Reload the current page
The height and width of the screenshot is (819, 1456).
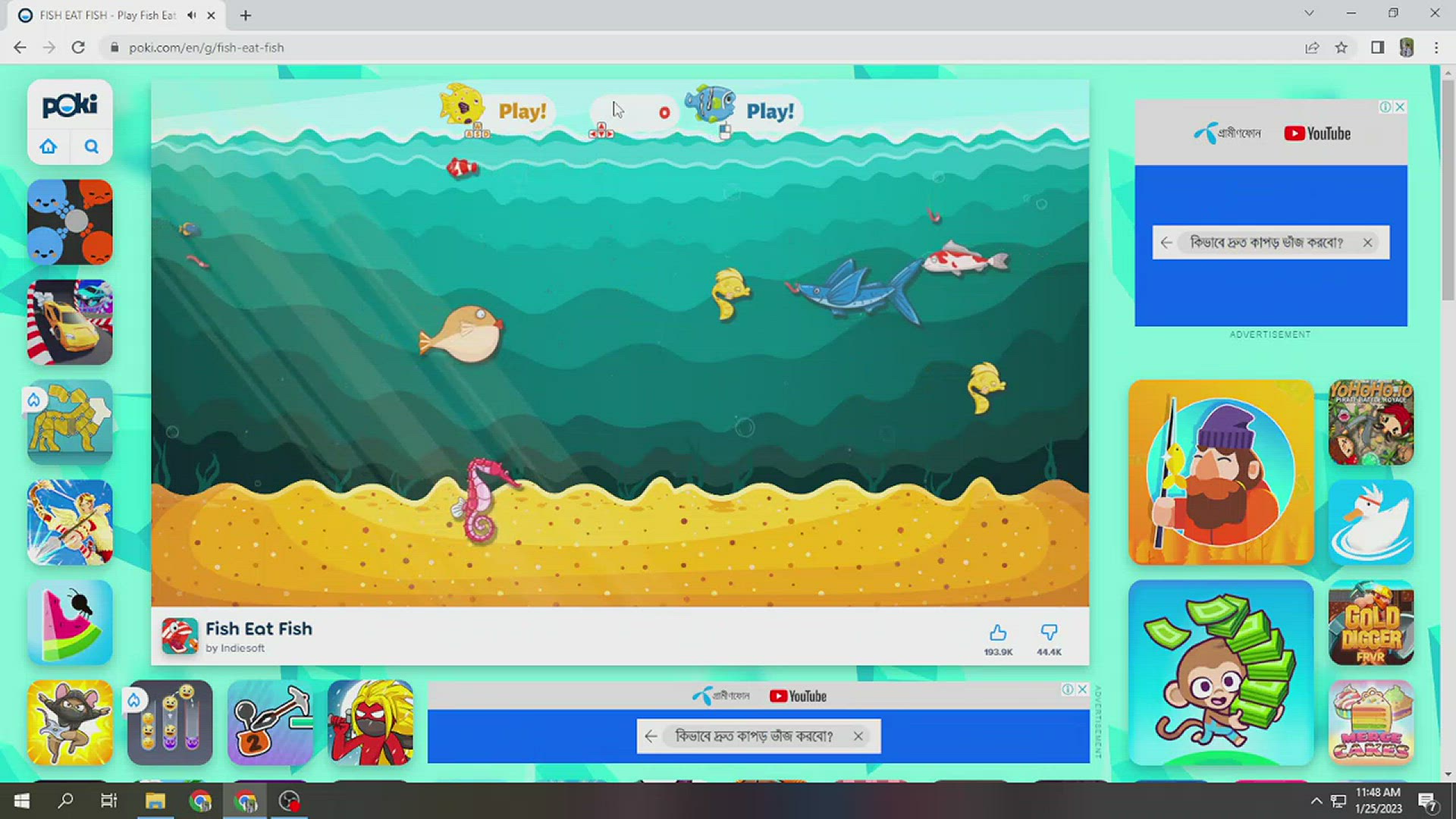78,48
